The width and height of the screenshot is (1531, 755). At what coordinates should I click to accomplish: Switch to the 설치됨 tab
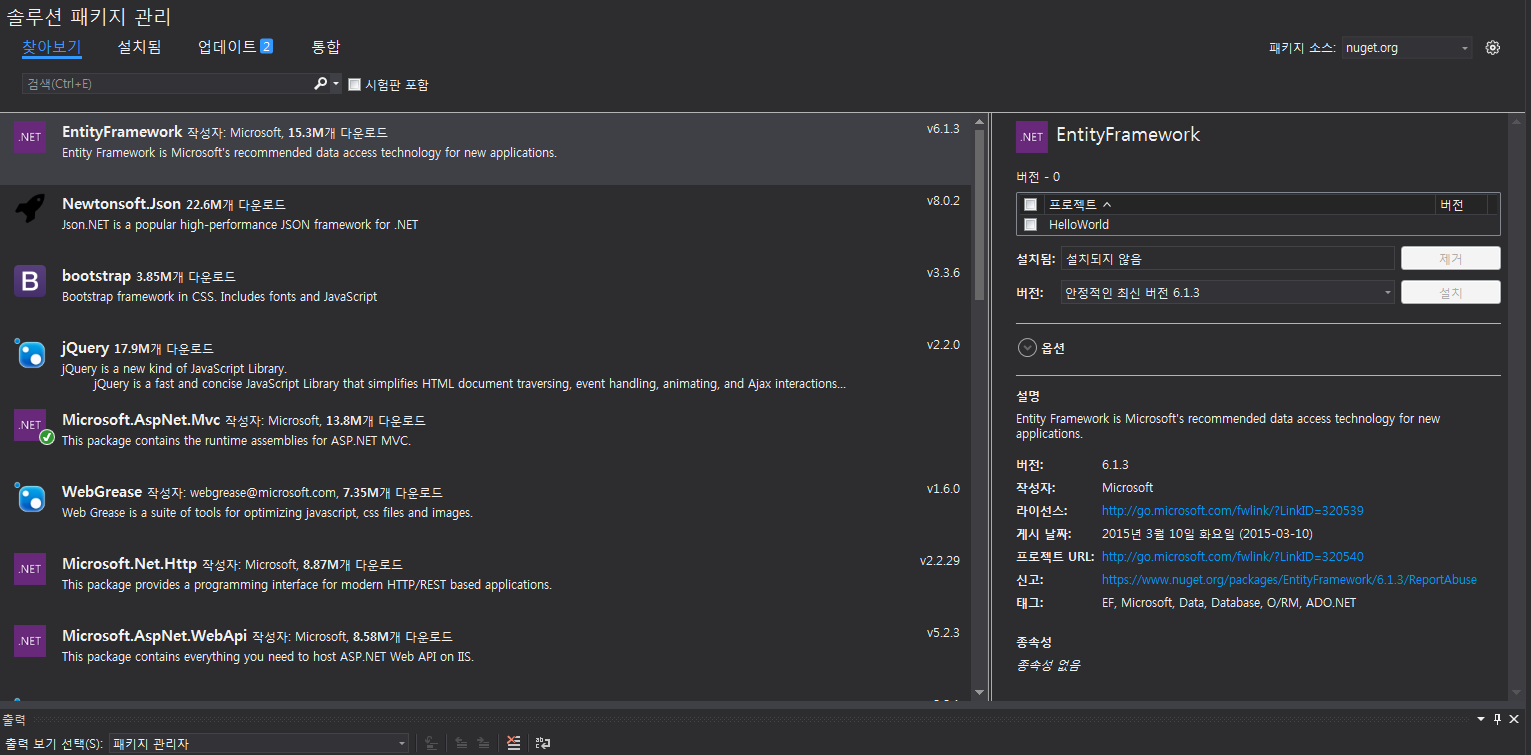point(139,47)
